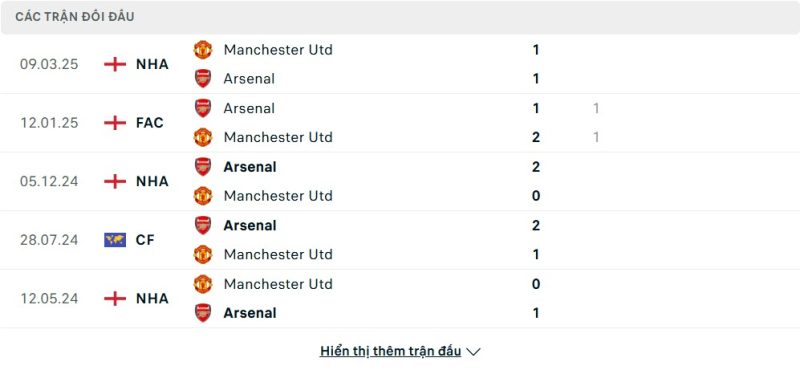Screen dimensions: 800x374
Task: Open the 12.05.24 match row date
Action: pyautogui.click(x=49, y=298)
